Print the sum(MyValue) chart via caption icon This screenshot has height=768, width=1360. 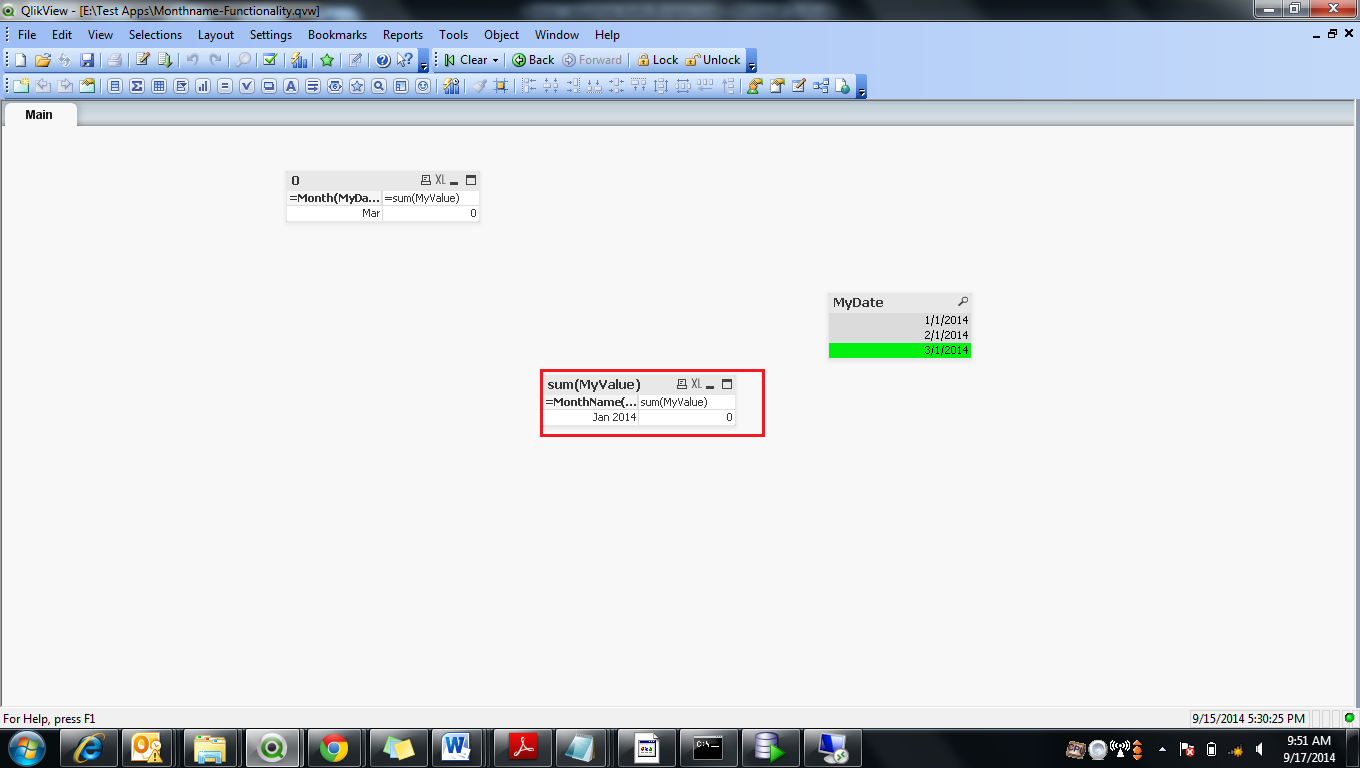click(x=682, y=384)
